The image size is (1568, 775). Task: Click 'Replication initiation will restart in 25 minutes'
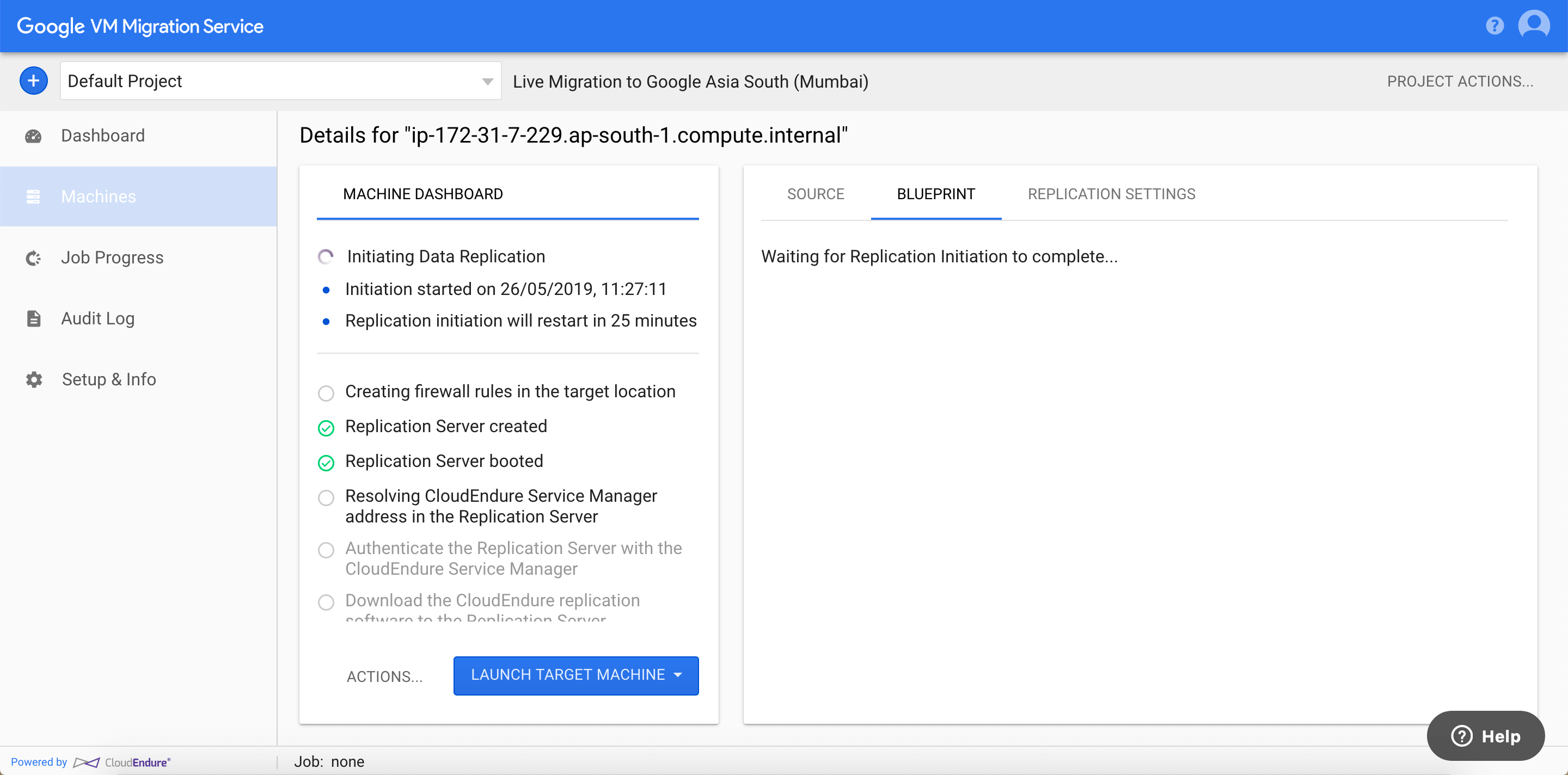[520, 321]
